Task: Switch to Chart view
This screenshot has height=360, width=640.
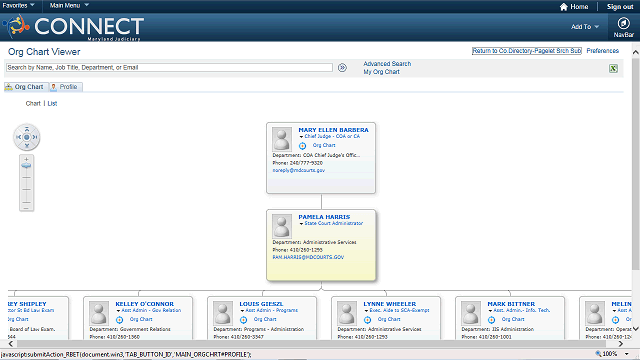Action: (33, 104)
